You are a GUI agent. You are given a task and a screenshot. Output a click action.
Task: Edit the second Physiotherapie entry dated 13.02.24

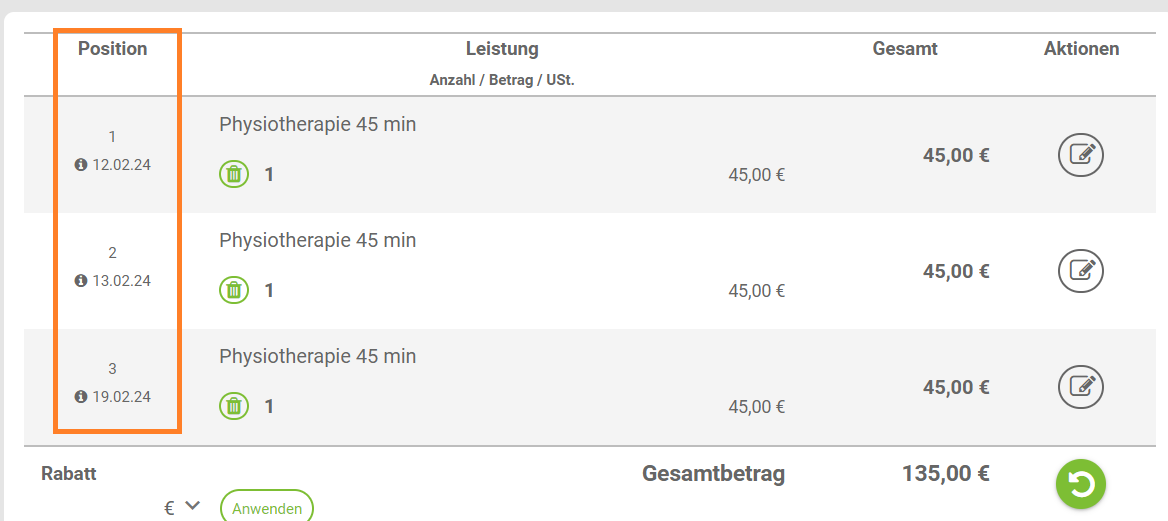[x=1081, y=271]
